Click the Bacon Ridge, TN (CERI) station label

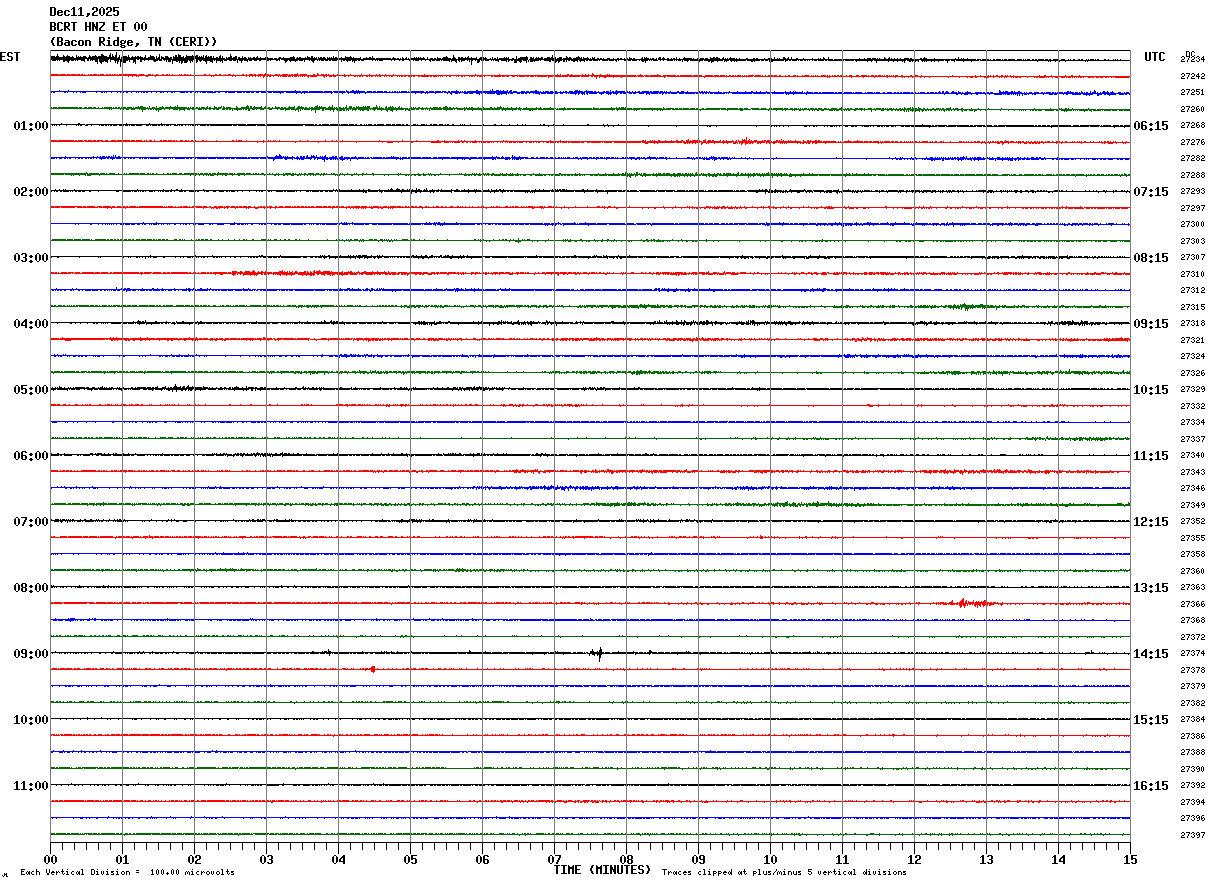[x=133, y=42]
